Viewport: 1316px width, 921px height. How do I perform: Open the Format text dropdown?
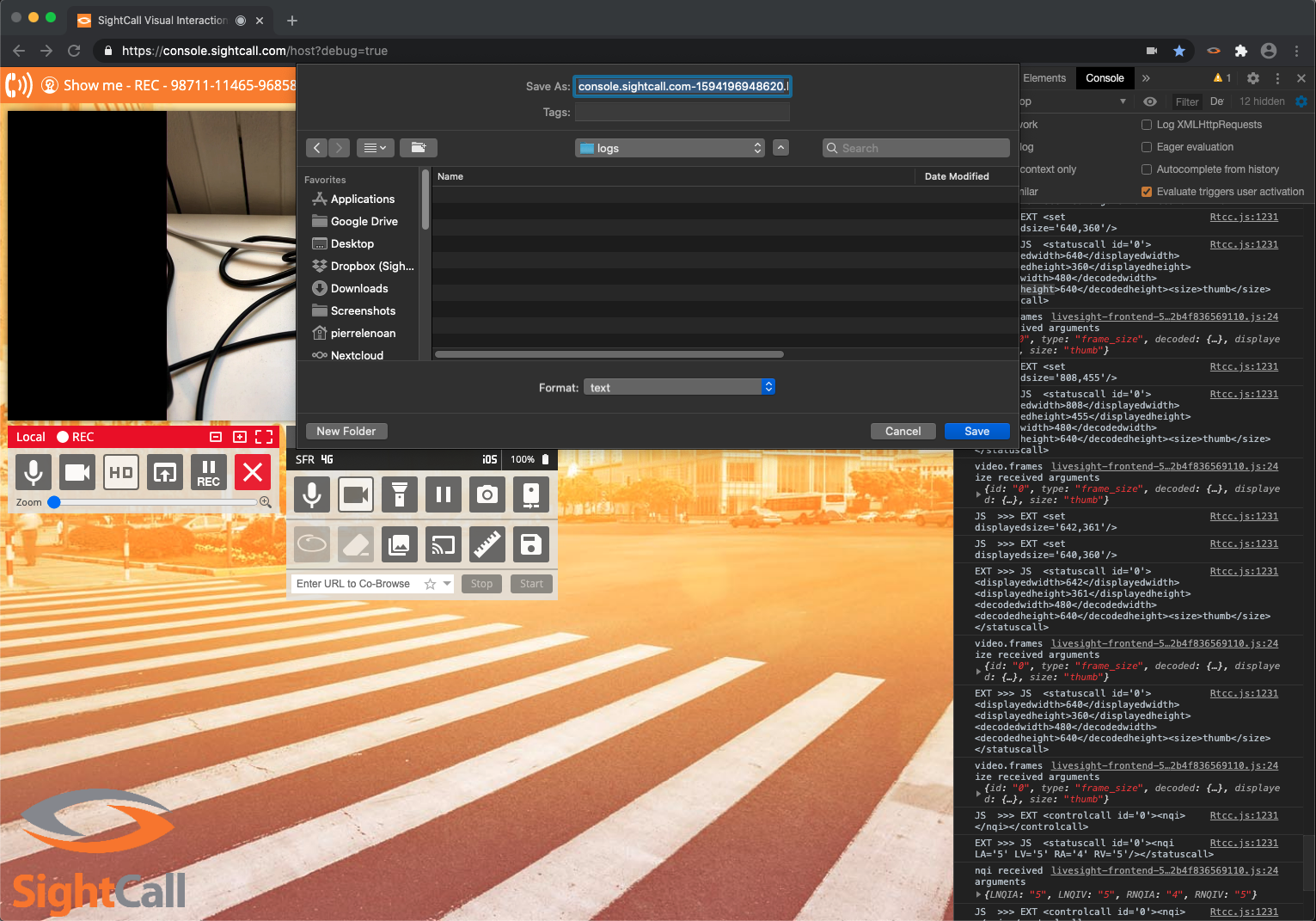(680, 388)
